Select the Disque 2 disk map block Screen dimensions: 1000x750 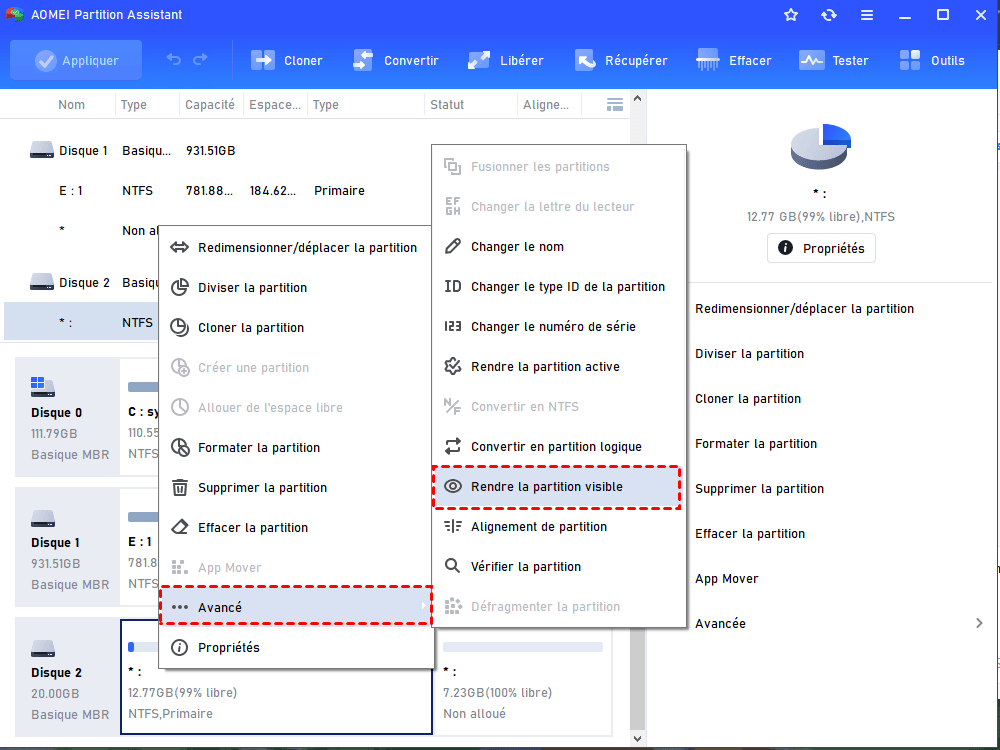point(68,677)
